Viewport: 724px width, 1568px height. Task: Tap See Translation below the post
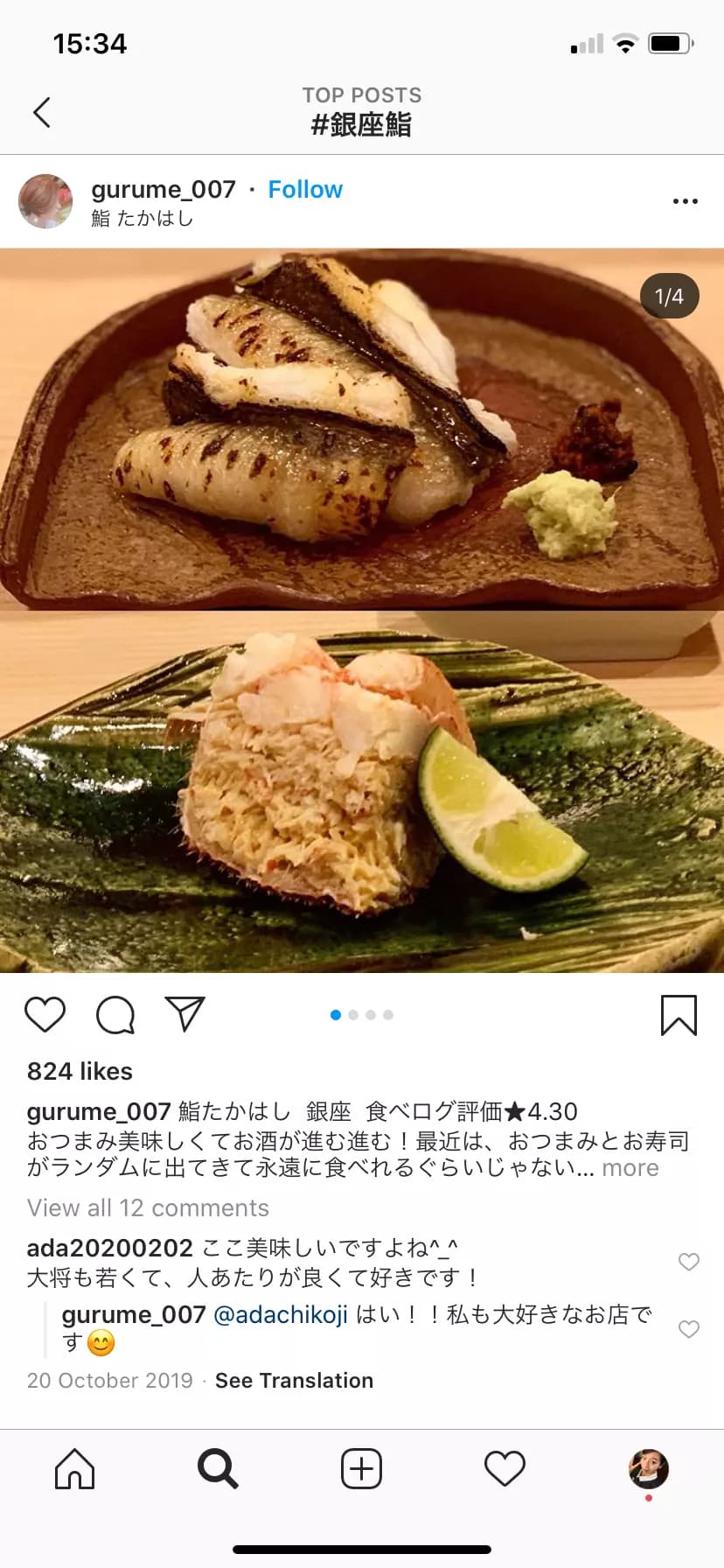(x=294, y=1380)
